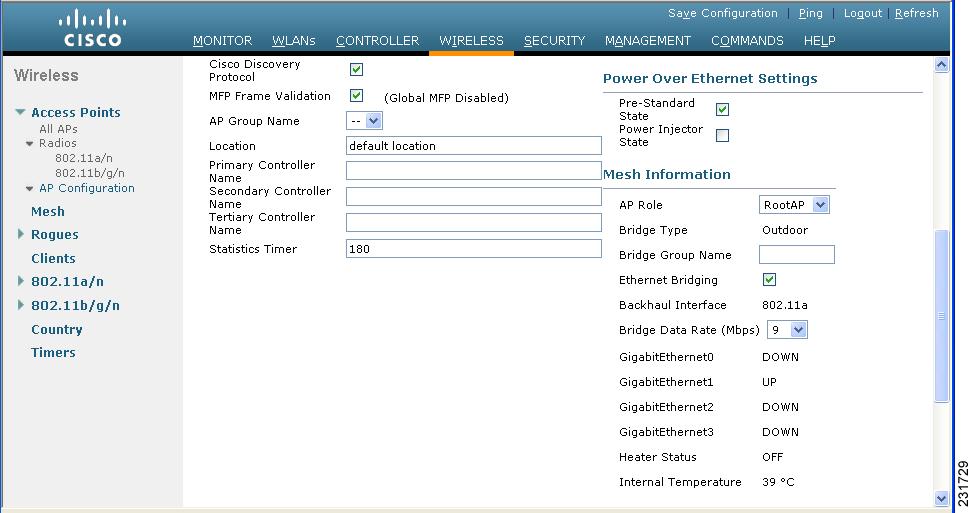
Task: Toggle Cisco Discovery Protocol checkbox
Action: click(356, 69)
